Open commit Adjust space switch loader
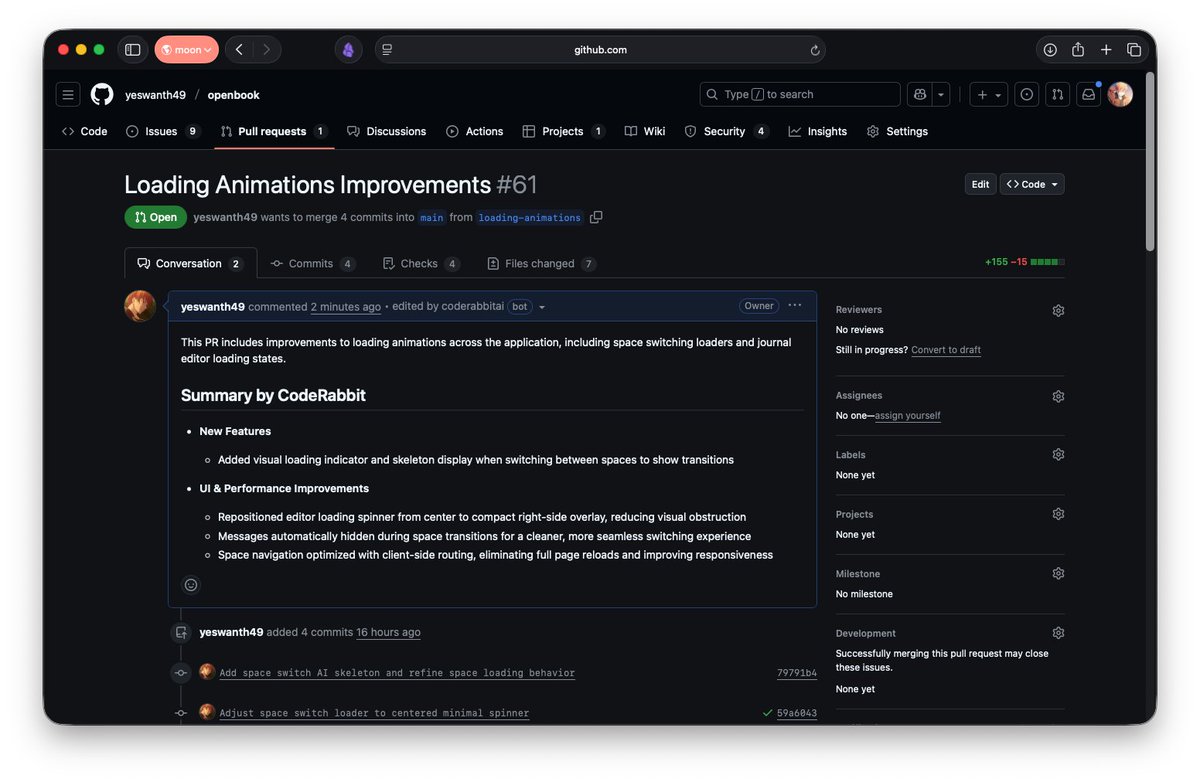1200x782 pixels. click(x=374, y=713)
